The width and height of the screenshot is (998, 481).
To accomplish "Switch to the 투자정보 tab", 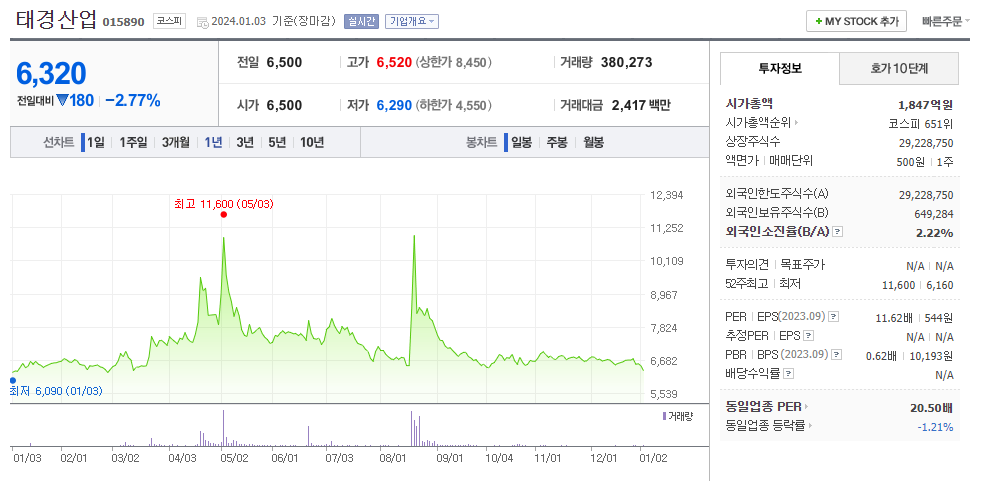I will tap(780, 69).
